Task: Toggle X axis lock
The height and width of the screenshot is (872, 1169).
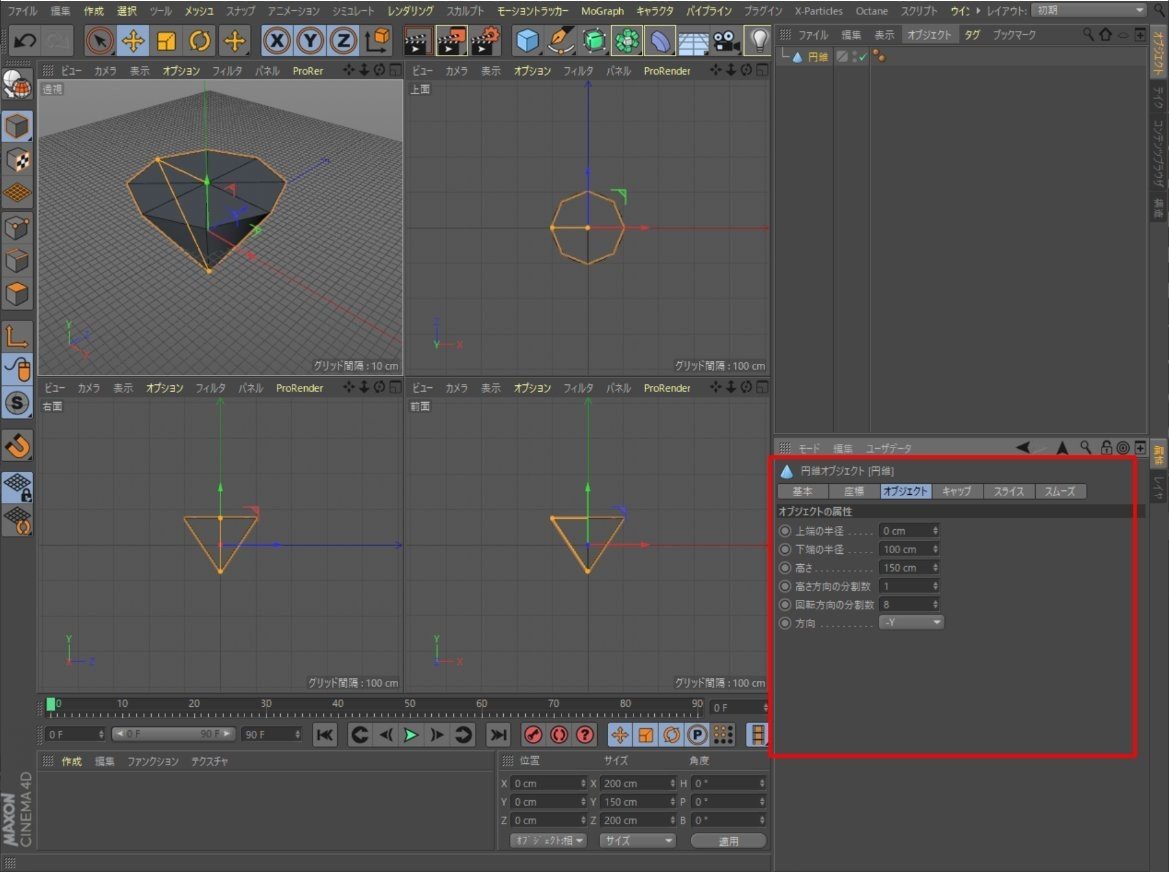Action: (x=277, y=40)
